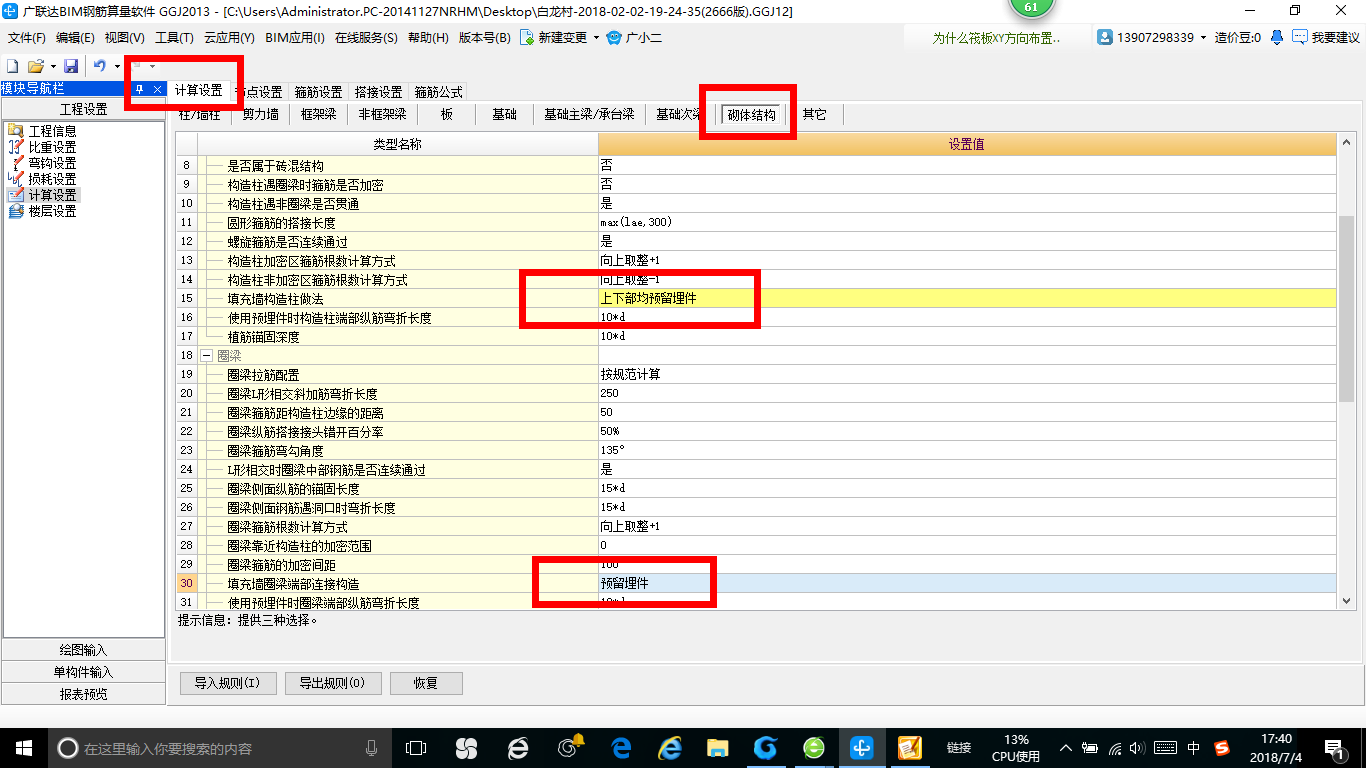Image resolution: width=1366 pixels, height=768 pixels.
Task: Switch to 搭接设置 tab
Action: point(378,92)
